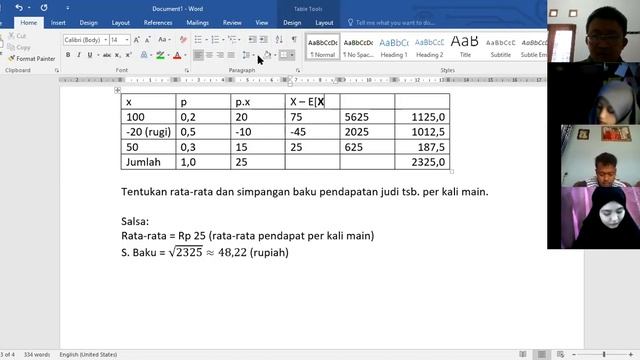Open the Mailings tab
The image size is (640, 360).
pos(198,22)
